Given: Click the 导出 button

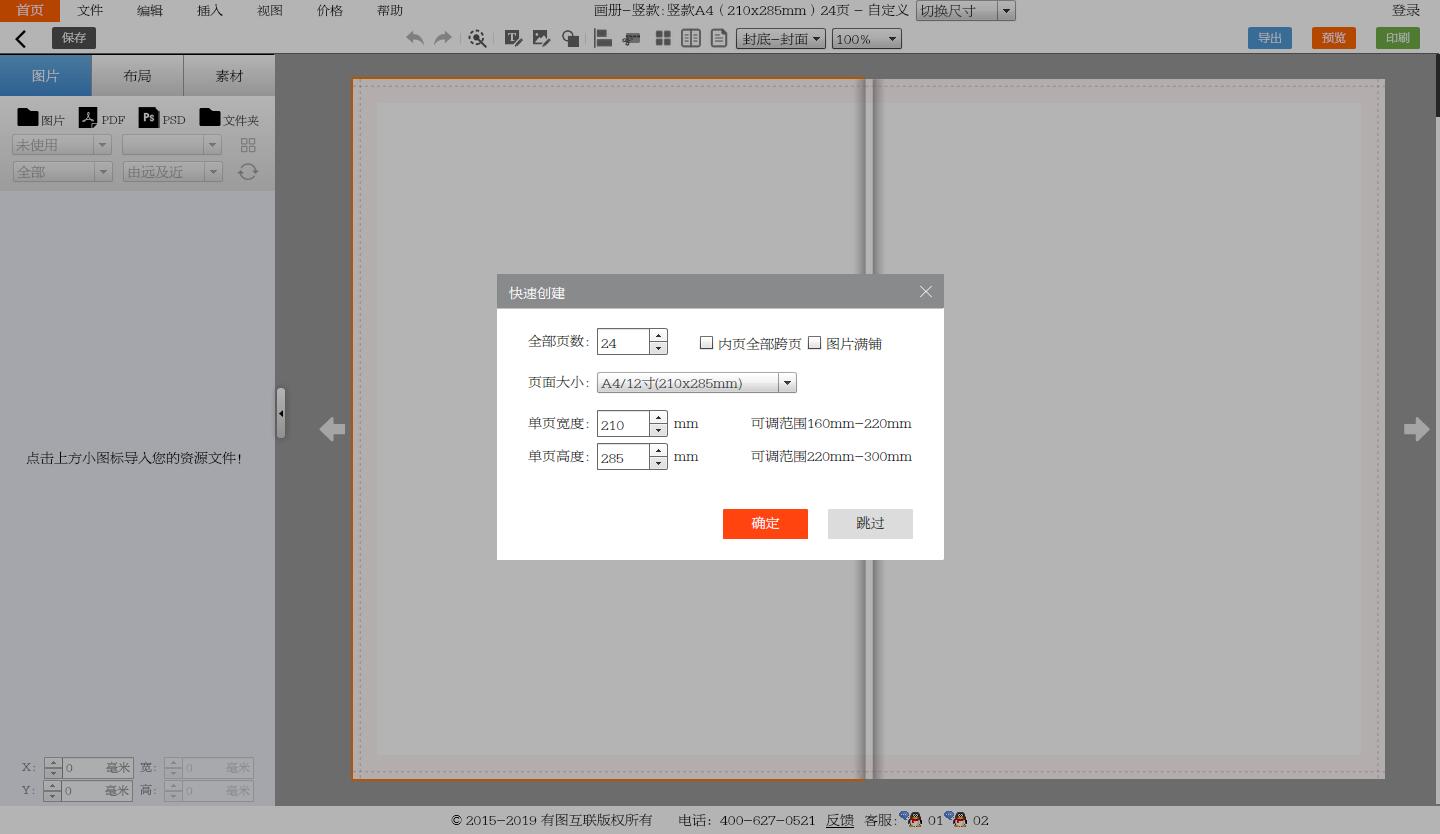Looking at the screenshot, I should click(x=1270, y=38).
